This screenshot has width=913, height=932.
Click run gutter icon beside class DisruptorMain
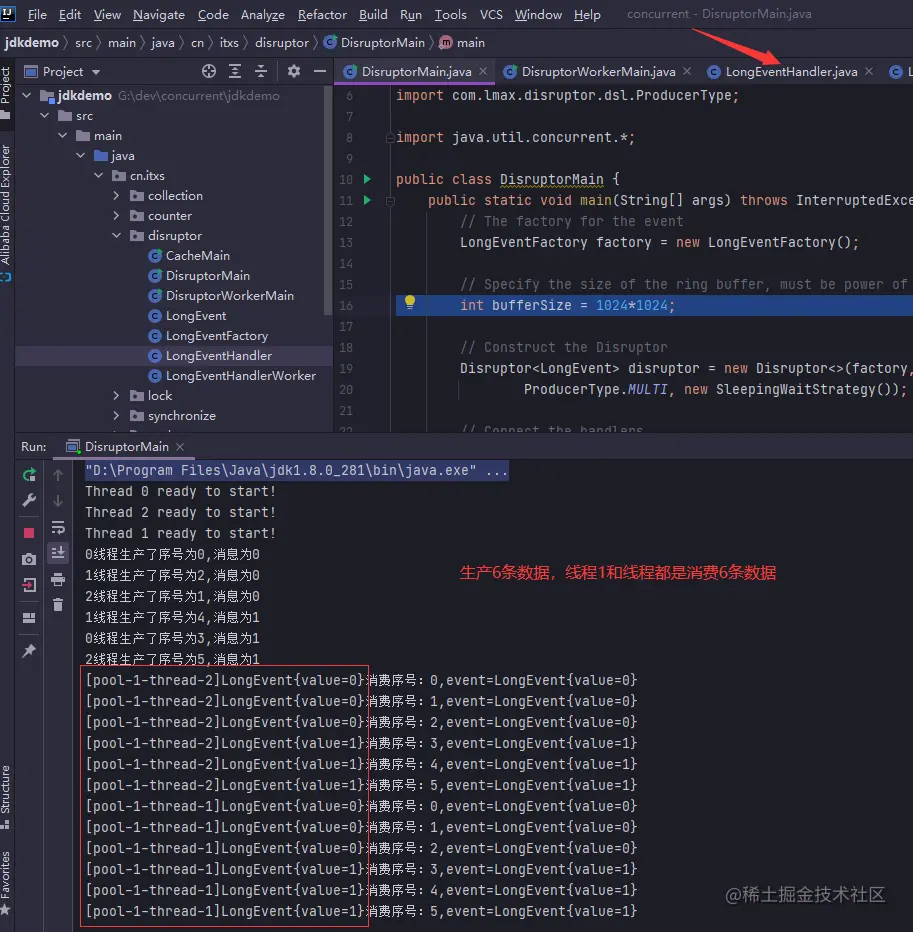(367, 179)
